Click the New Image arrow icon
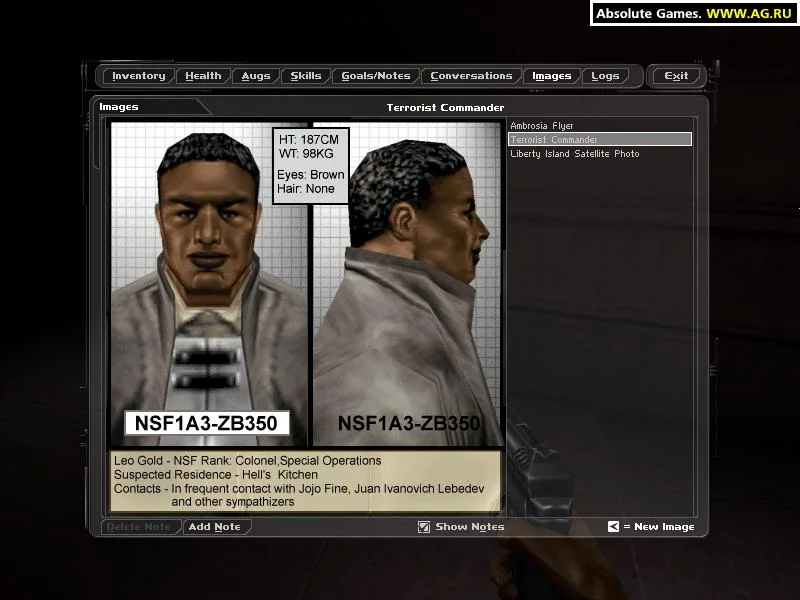800x600 pixels. (x=613, y=526)
